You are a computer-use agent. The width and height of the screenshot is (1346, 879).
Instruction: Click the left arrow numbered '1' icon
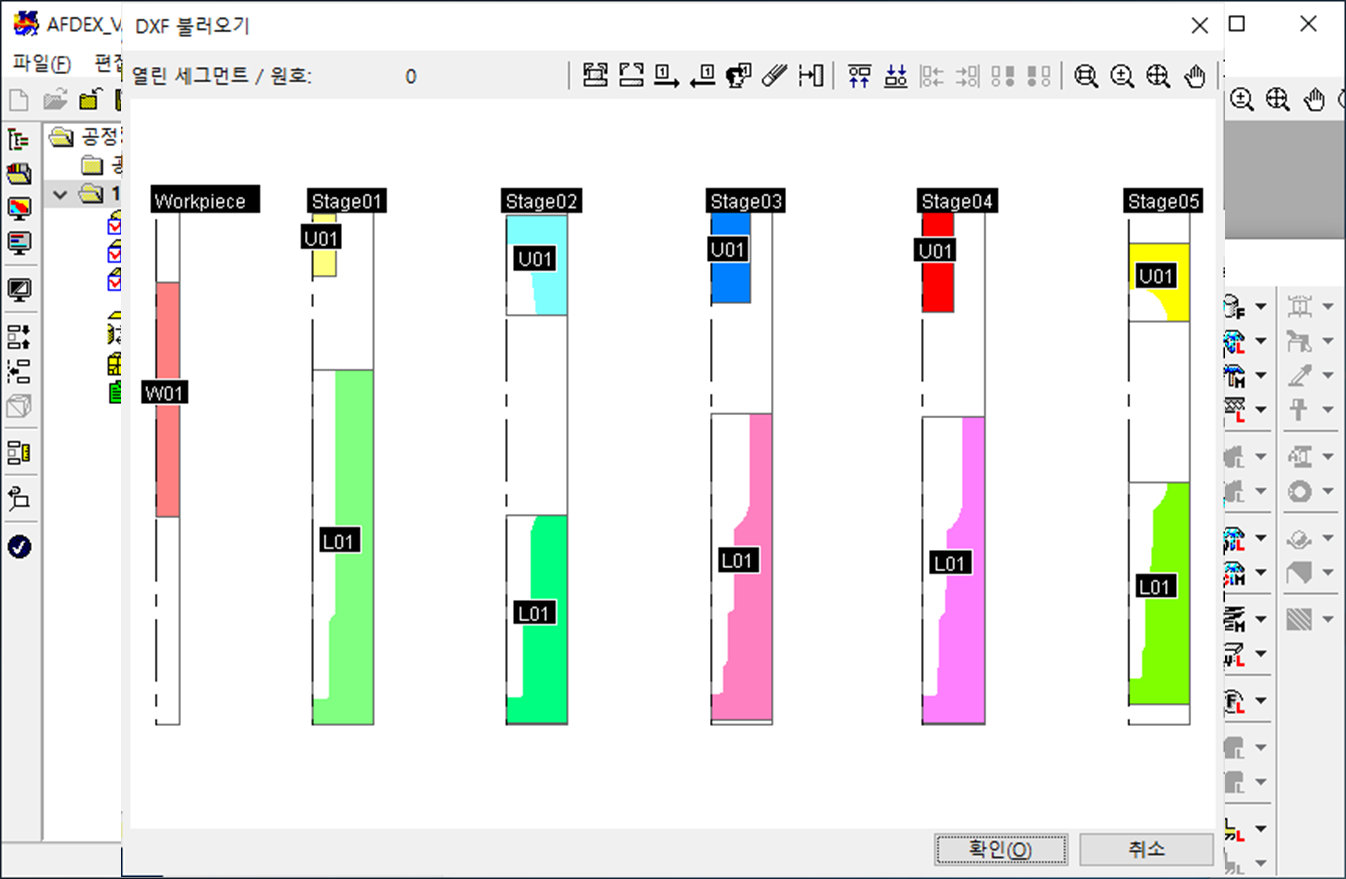click(703, 76)
